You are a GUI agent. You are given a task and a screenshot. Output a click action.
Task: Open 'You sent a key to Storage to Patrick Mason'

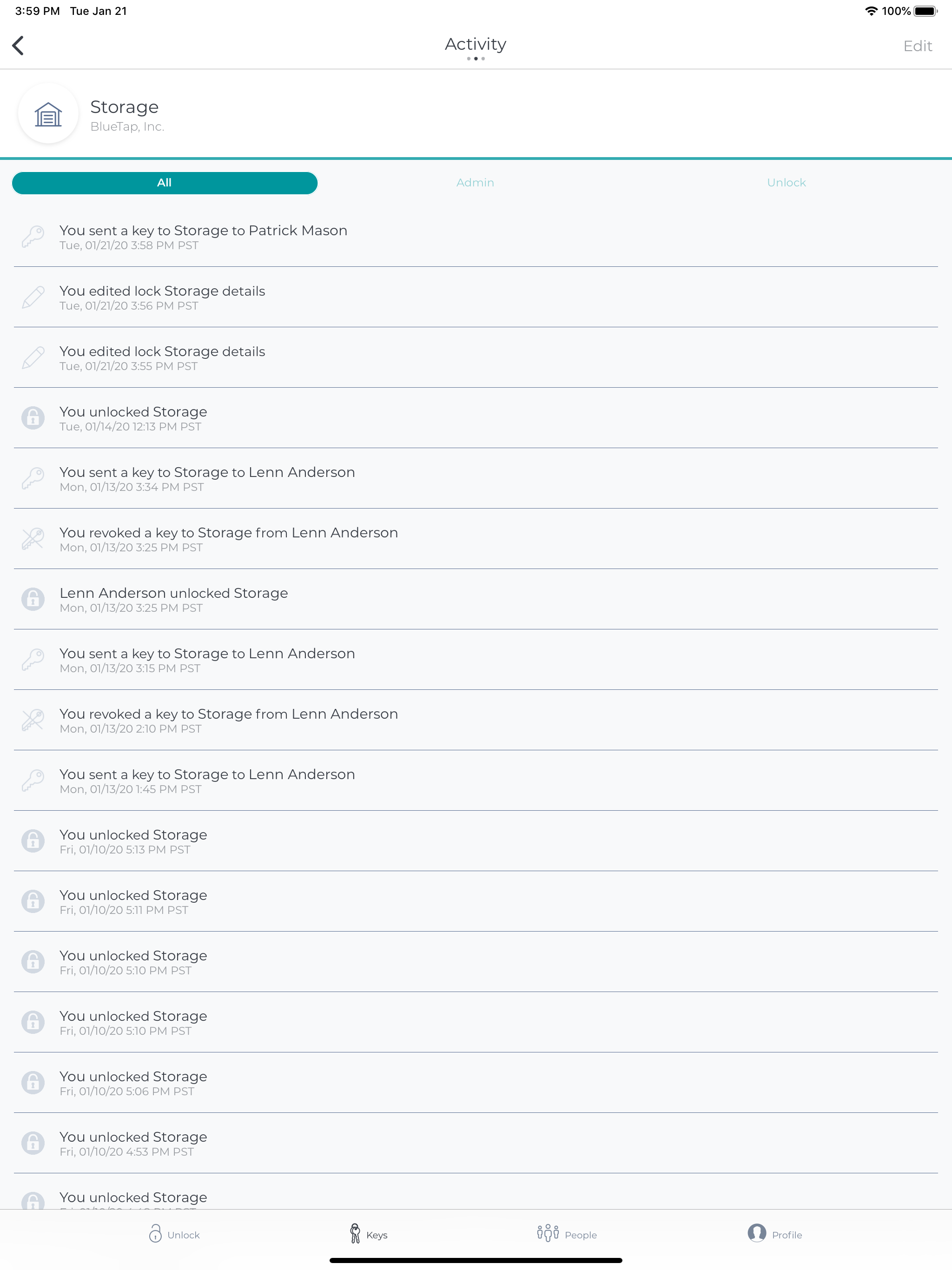click(476, 237)
